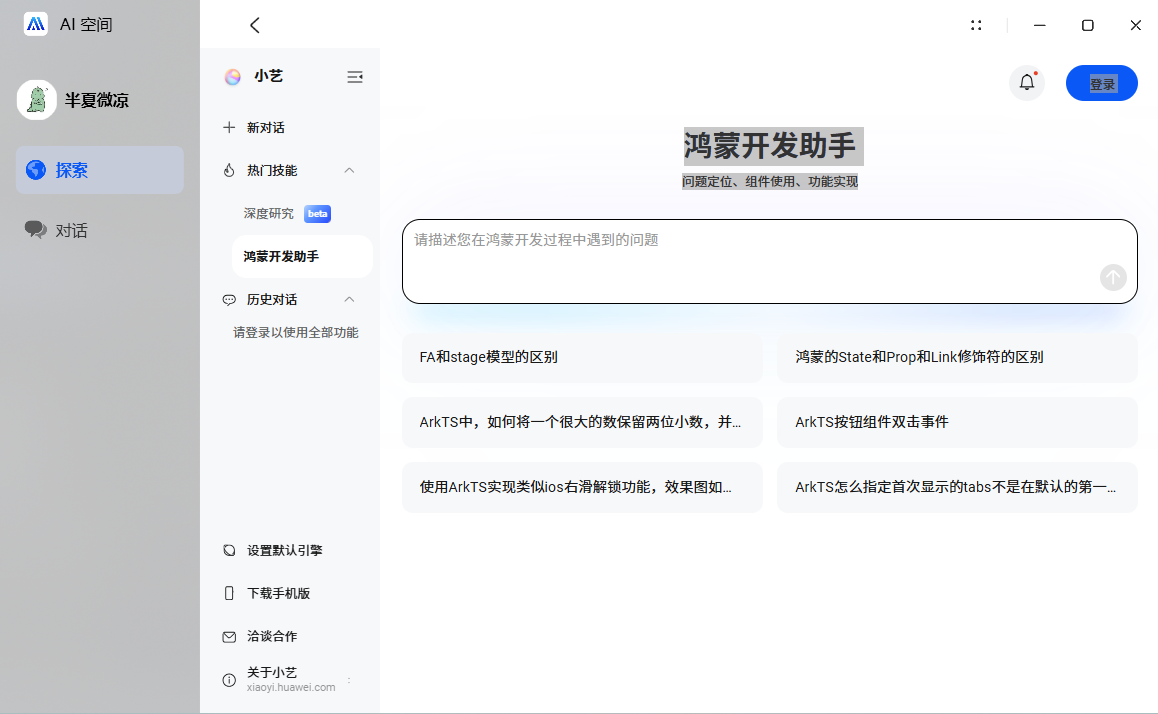Collapse the 历史对话 section

tap(349, 299)
